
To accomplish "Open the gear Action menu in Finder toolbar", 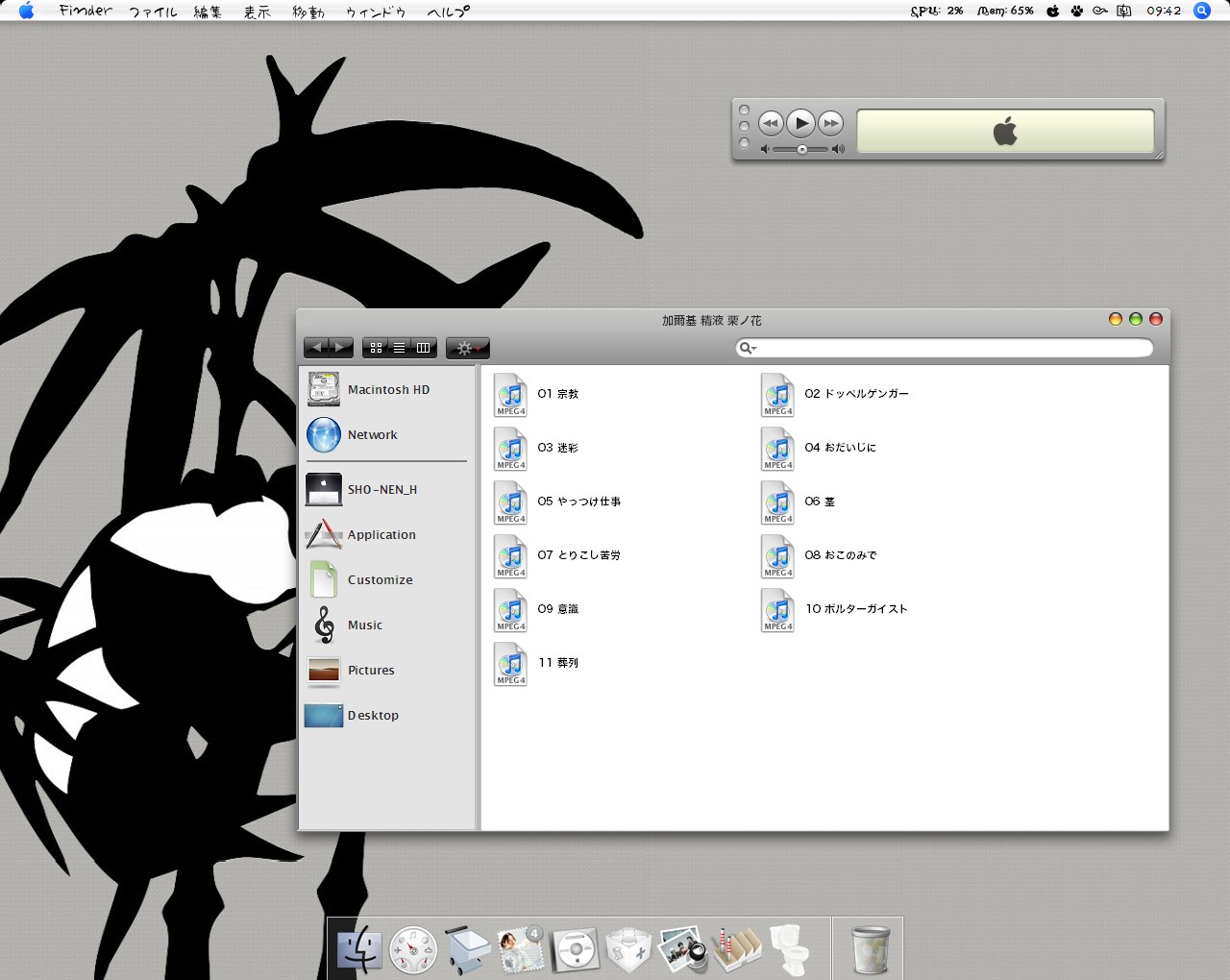I will pos(468,348).
